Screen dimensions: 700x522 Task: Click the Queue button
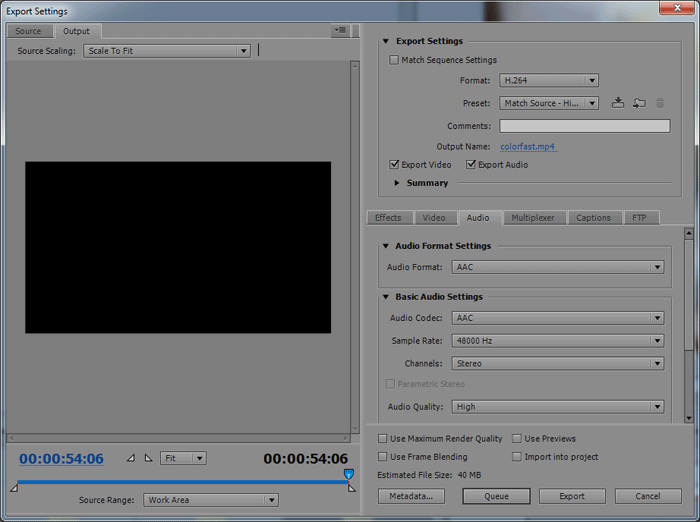496,496
